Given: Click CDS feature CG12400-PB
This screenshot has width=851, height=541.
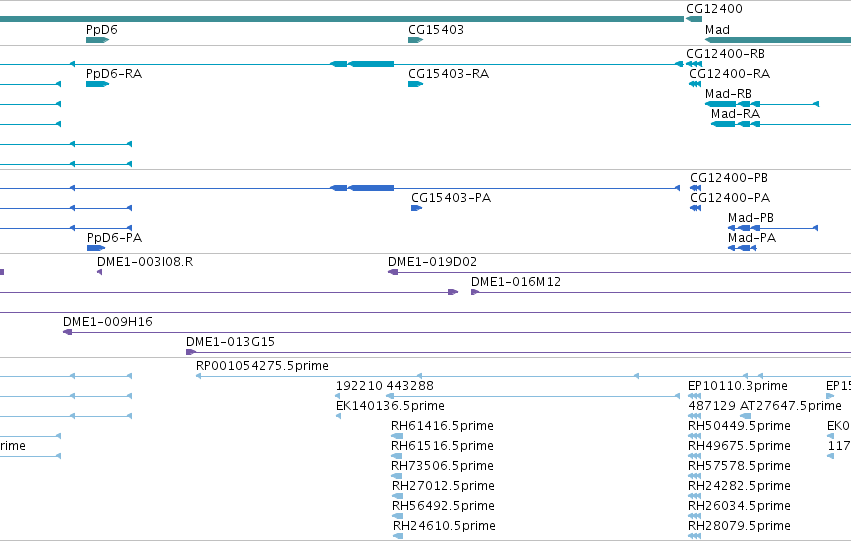Looking at the screenshot, I should click(729, 177).
